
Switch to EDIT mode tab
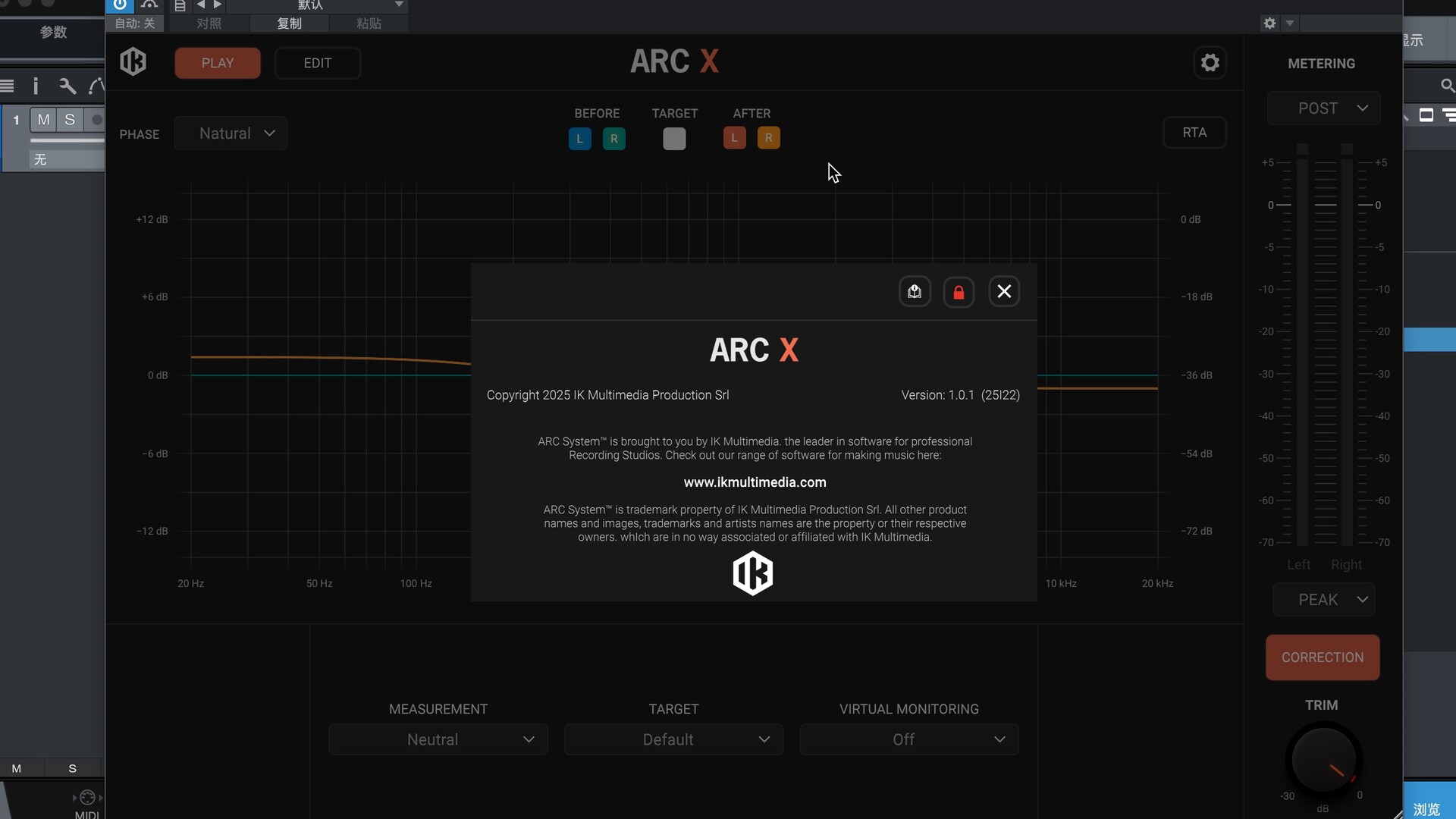coord(317,63)
